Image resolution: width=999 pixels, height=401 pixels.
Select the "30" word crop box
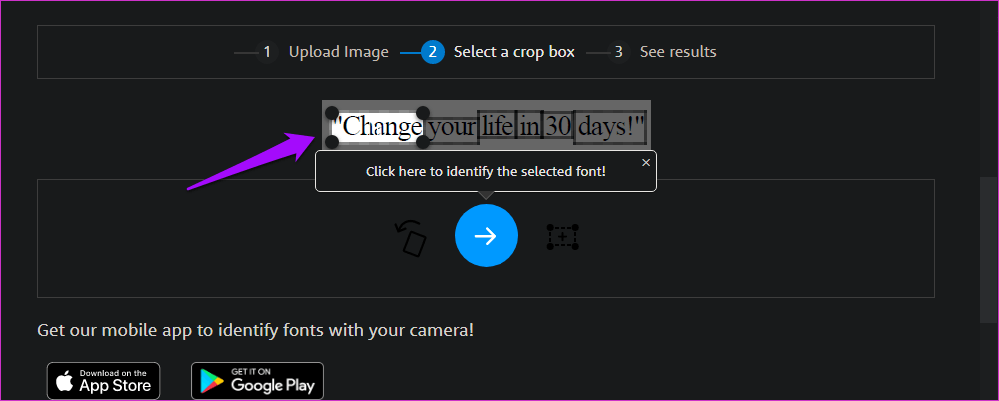pos(558,128)
